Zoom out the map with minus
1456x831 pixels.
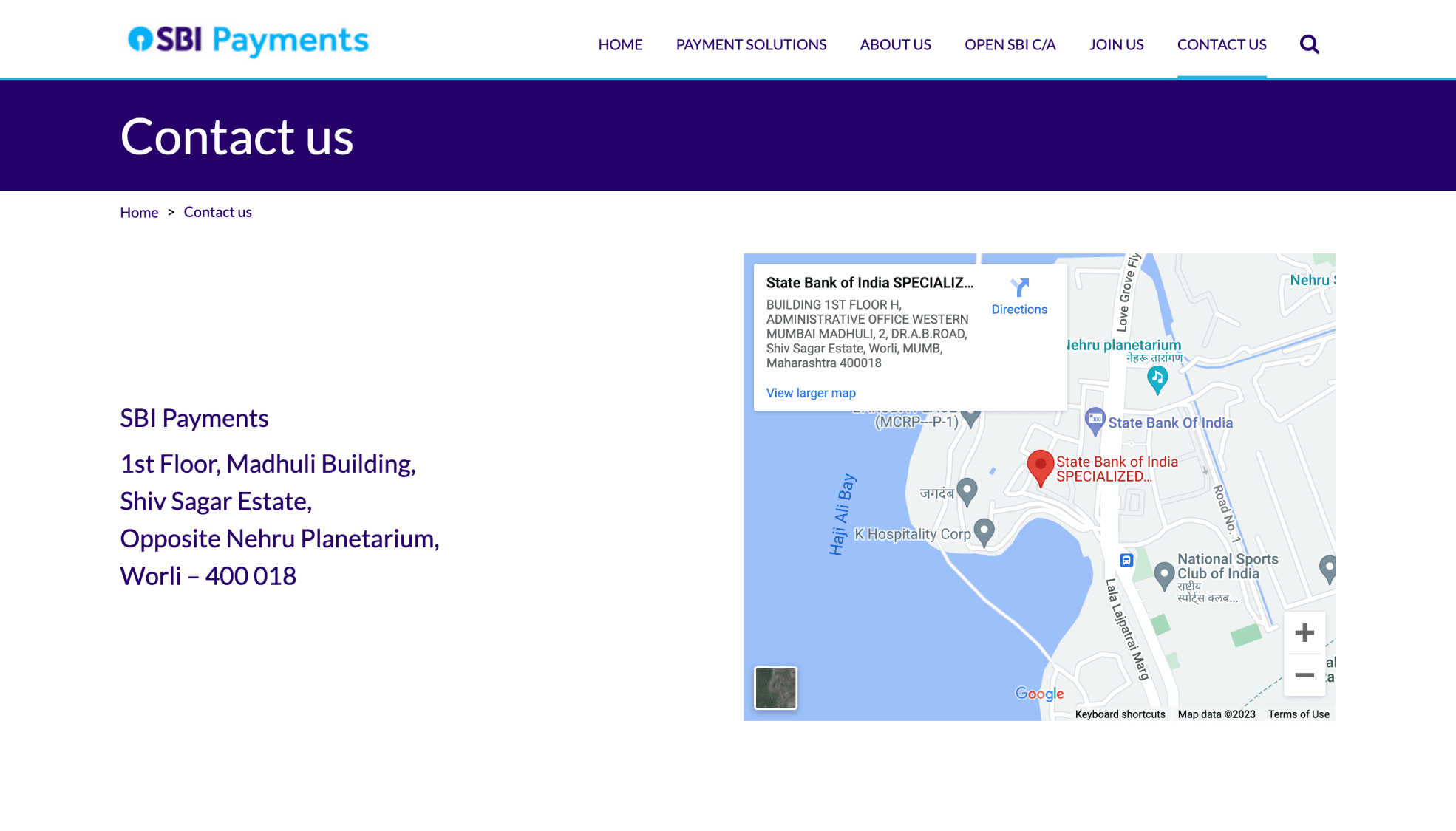[1304, 675]
